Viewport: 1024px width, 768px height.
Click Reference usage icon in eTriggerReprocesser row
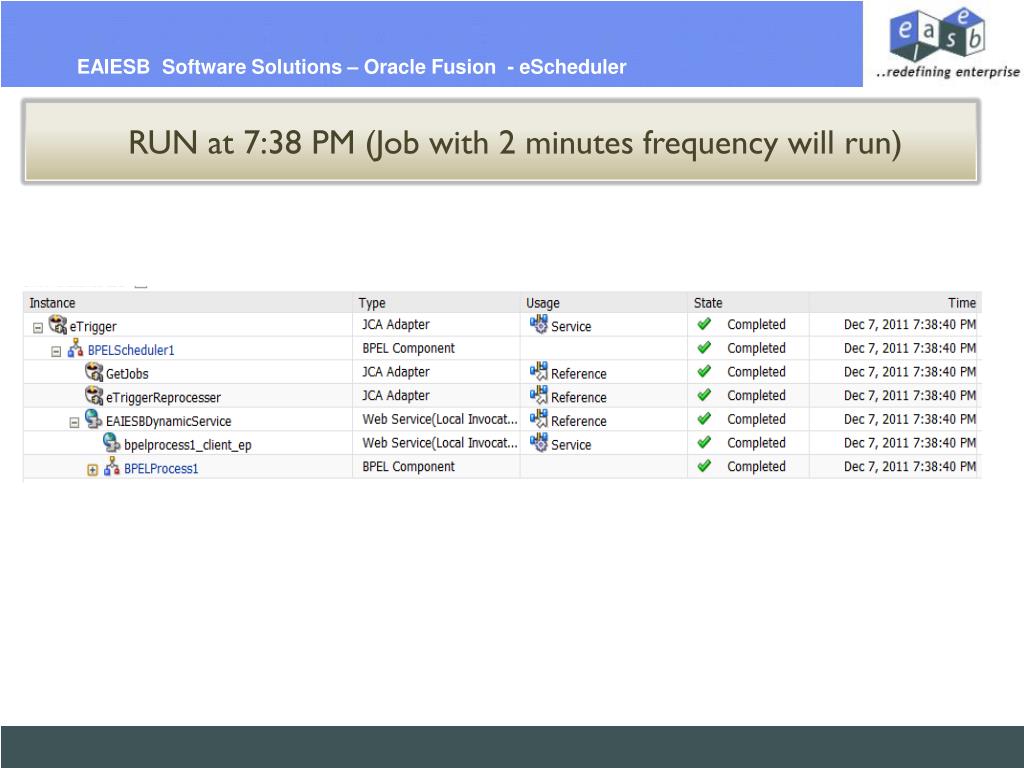click(x=539, y=395)
